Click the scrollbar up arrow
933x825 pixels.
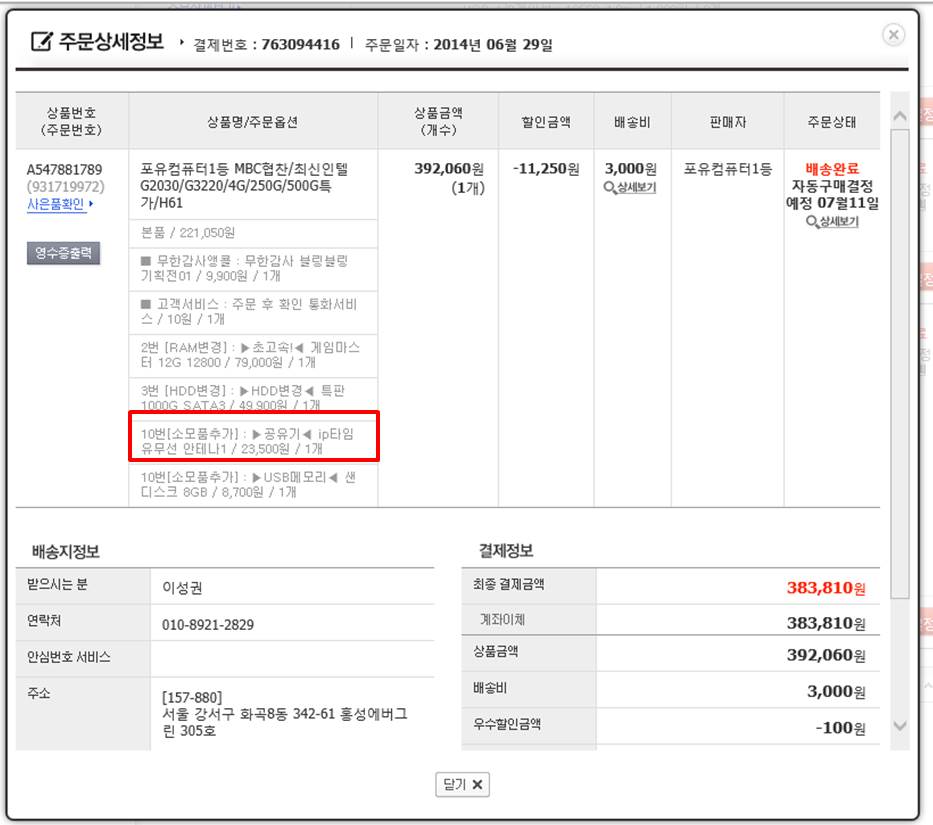pyautogui.click(x=900, y=115)
